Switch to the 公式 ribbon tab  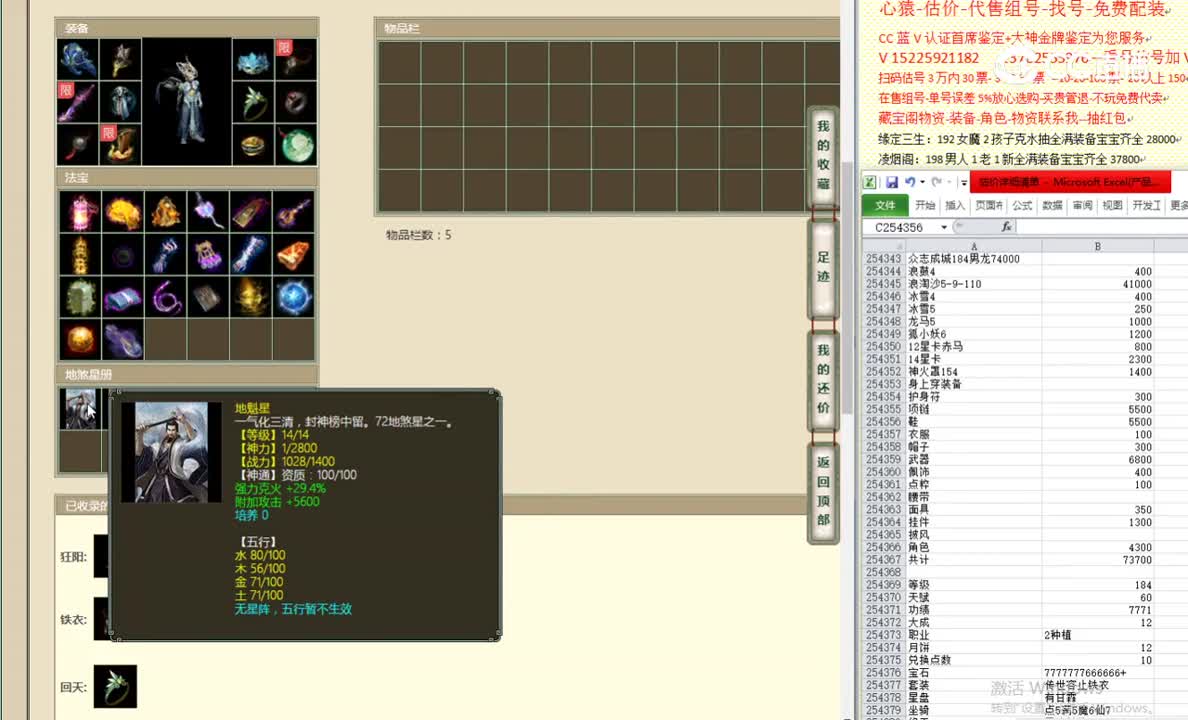click(x=1022, y=205)
